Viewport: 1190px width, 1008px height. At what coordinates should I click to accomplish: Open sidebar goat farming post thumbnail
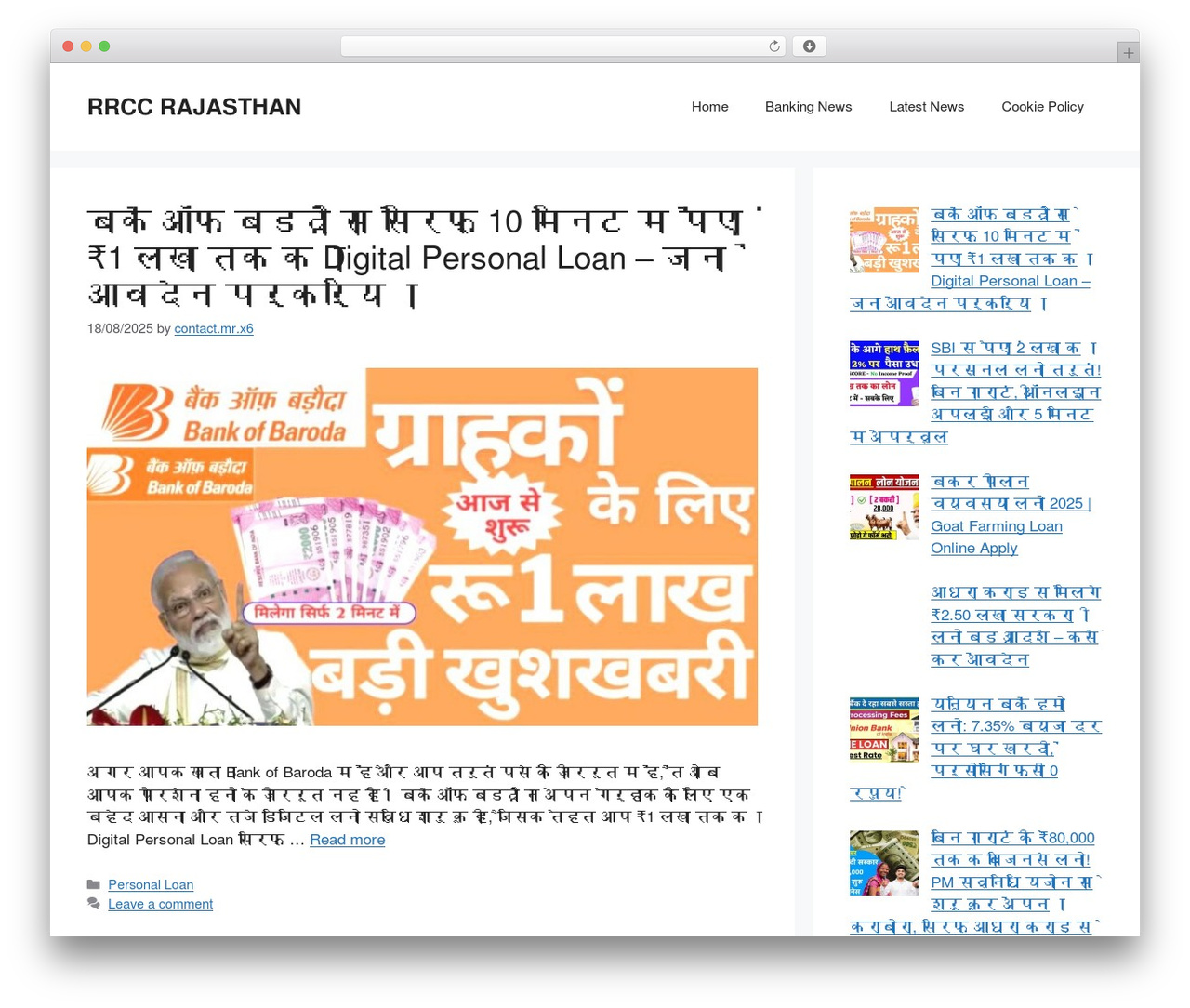coord(883,507)
